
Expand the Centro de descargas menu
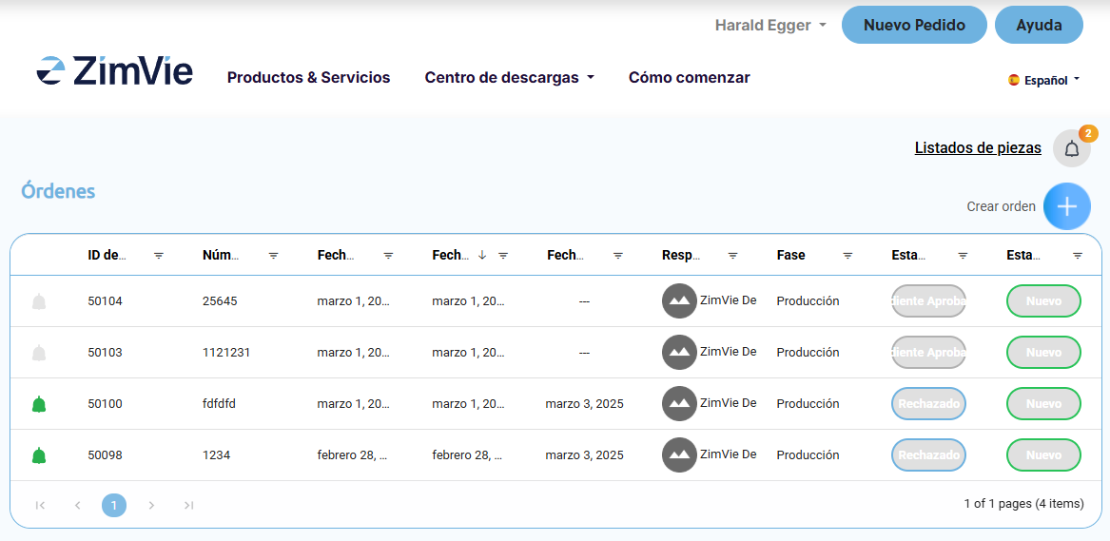coord(509,78)
